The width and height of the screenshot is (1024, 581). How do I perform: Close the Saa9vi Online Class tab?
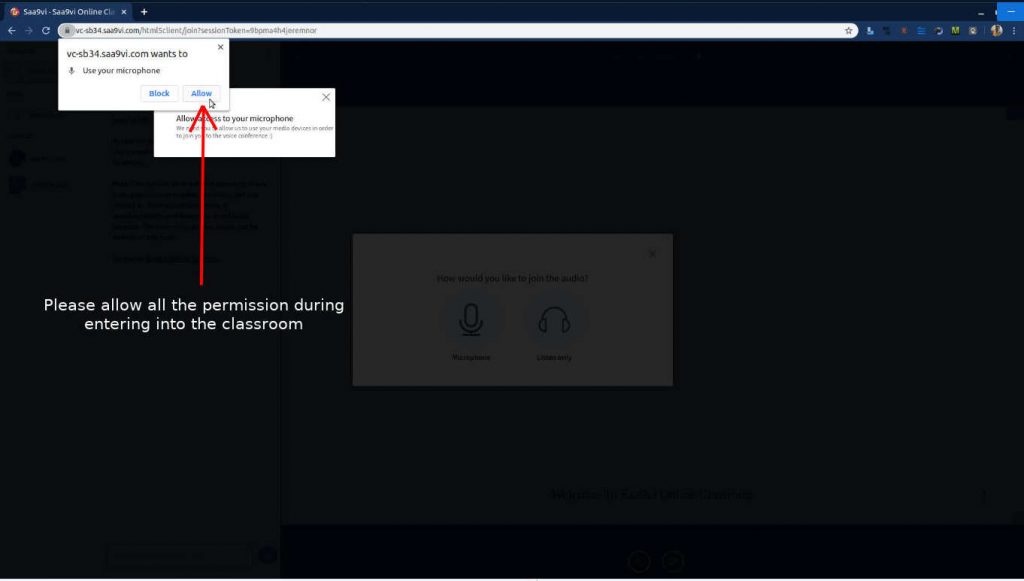(124, 11)
